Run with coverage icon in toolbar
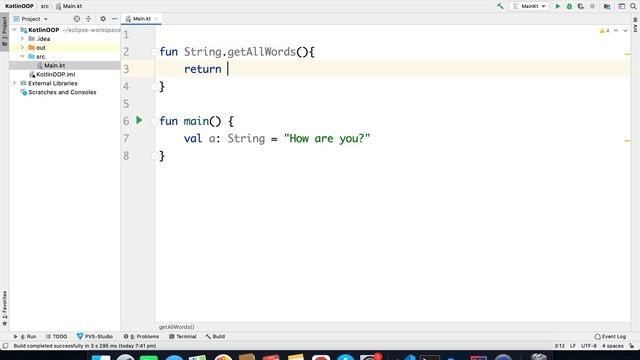640x360 pixels. (580, 6)
